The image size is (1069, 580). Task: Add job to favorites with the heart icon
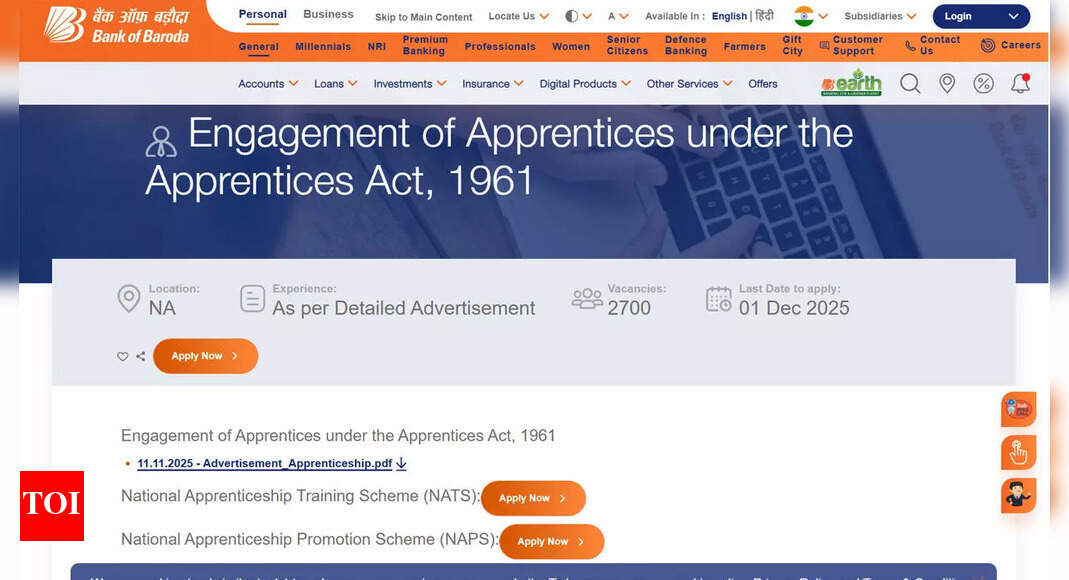(122, 356)
